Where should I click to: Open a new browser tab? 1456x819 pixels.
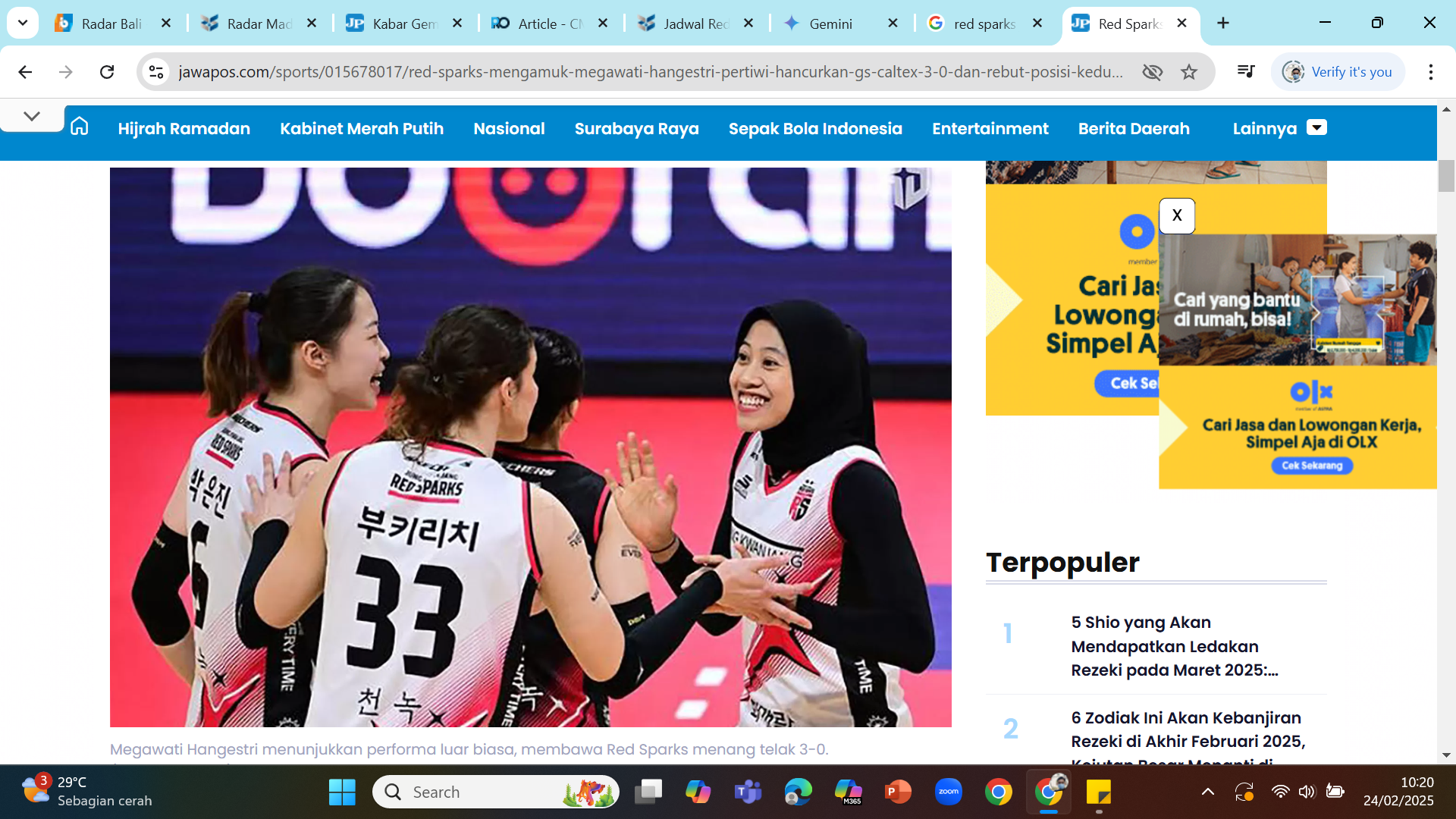tap(1223, 23)
